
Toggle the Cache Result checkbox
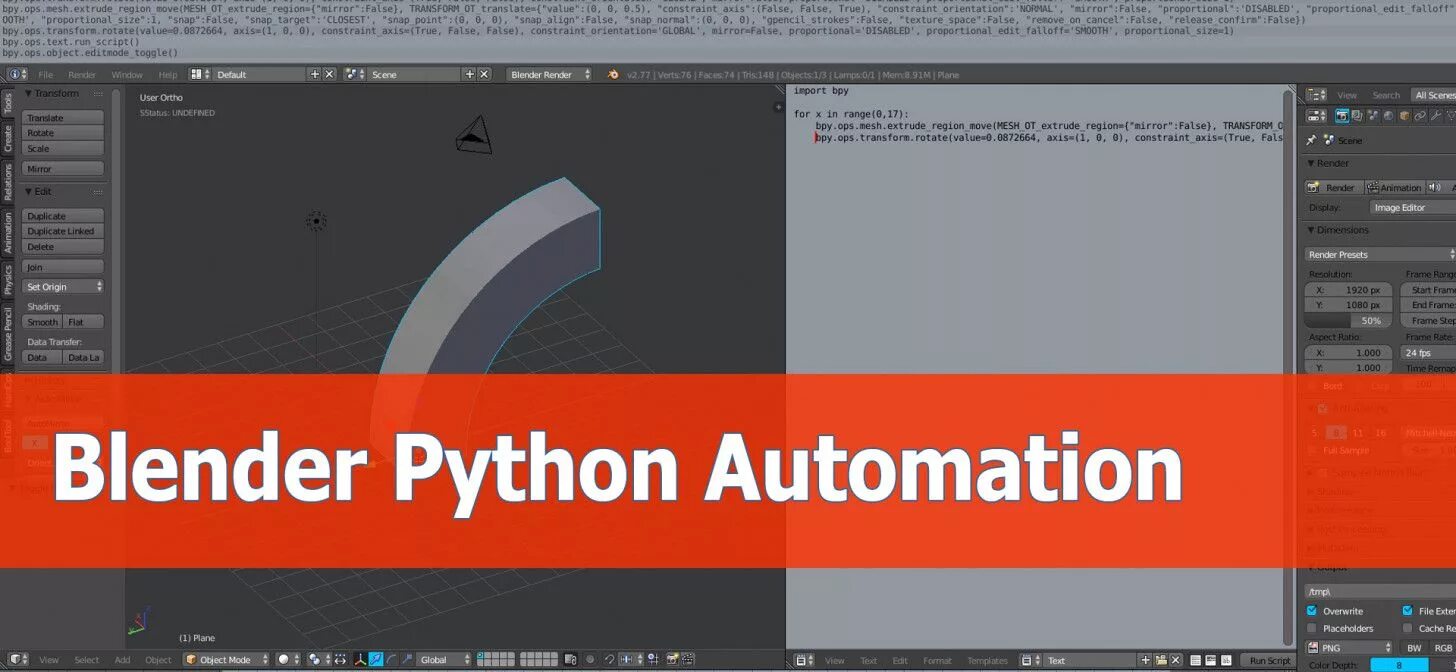(1408, 628)
